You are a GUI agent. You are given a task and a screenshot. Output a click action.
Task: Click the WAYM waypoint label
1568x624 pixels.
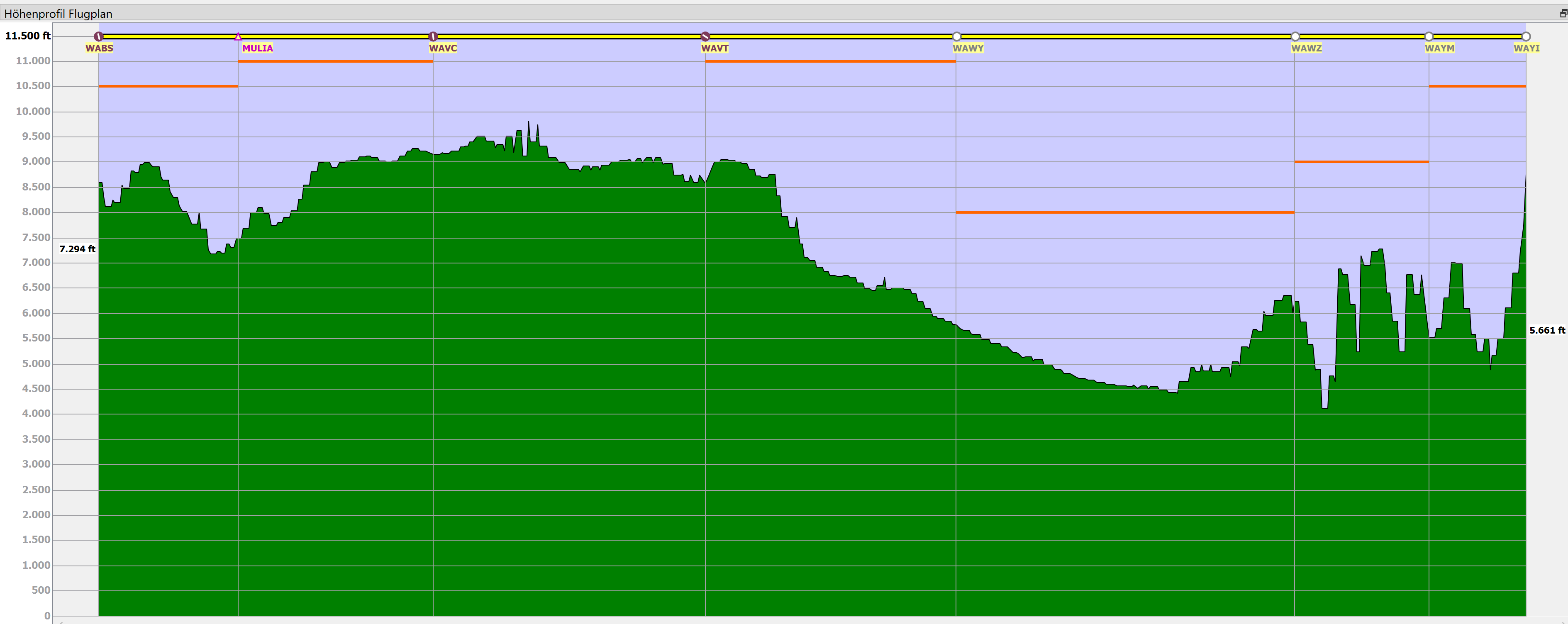(1439, 48)
